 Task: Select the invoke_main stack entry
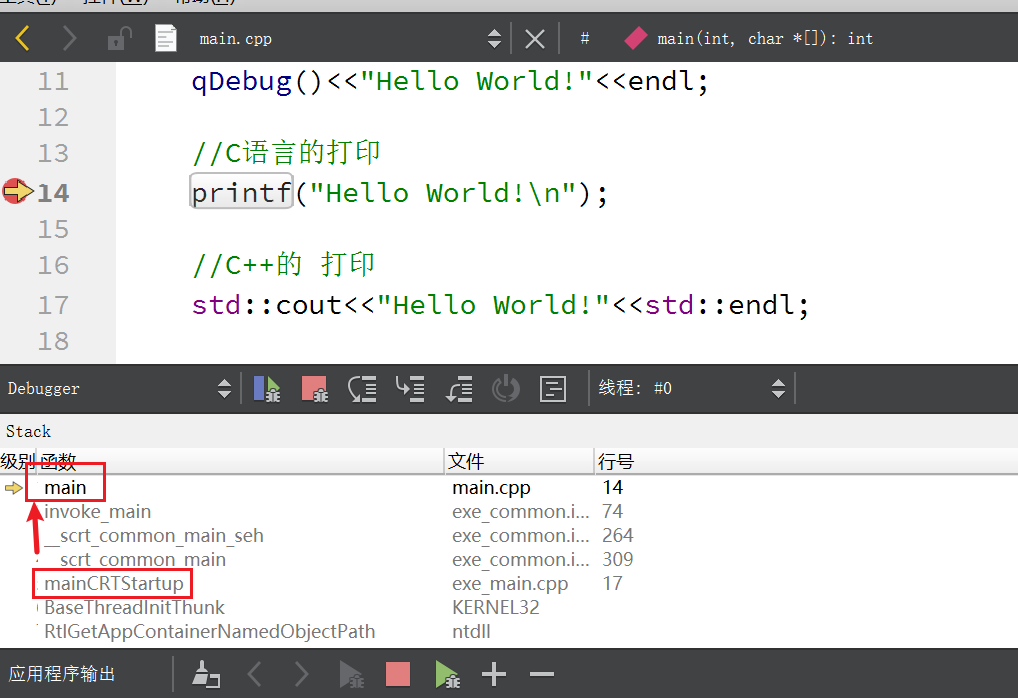tap(96, 511)
